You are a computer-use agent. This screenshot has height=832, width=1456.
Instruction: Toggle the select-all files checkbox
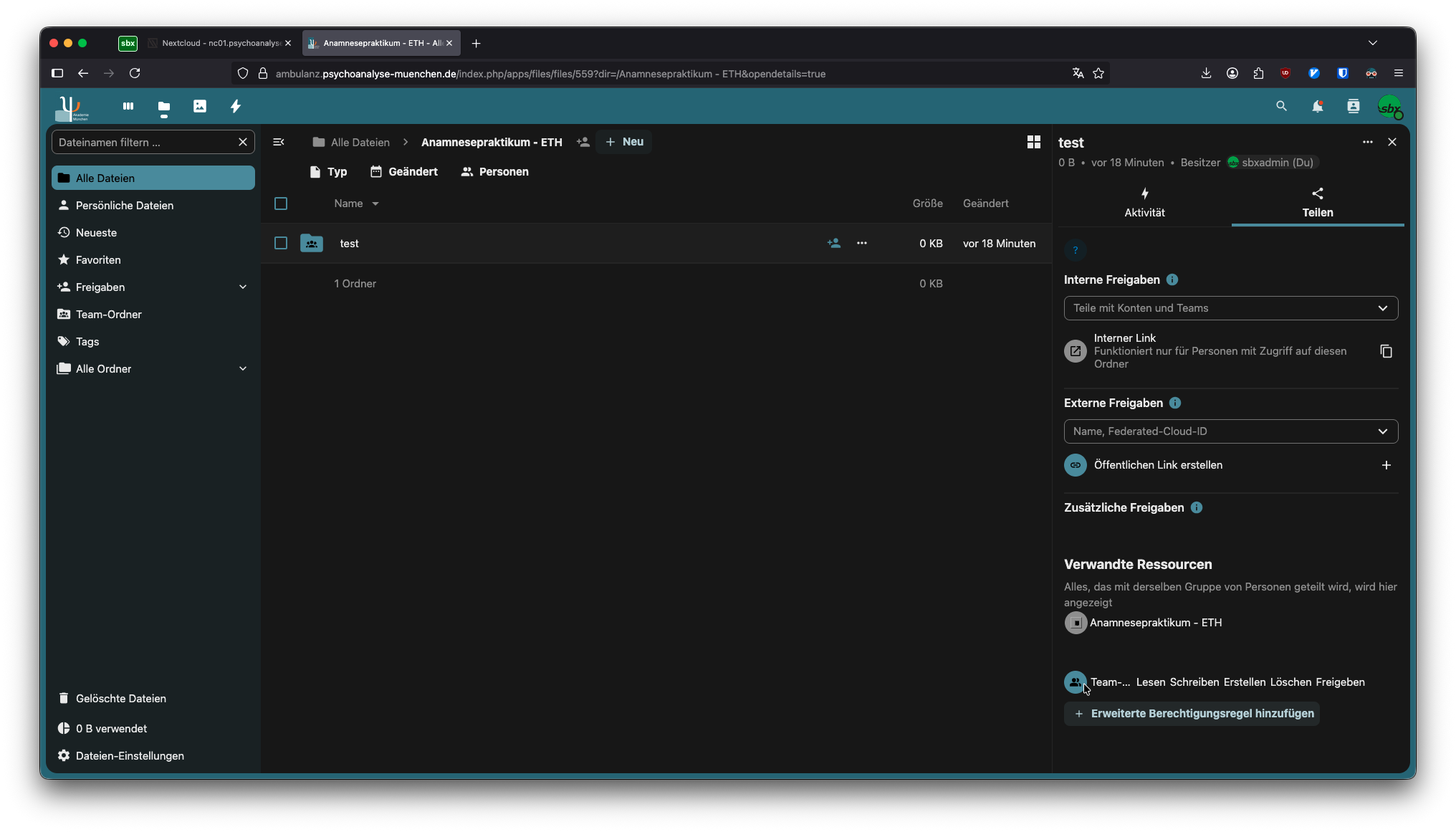[281, 204]
